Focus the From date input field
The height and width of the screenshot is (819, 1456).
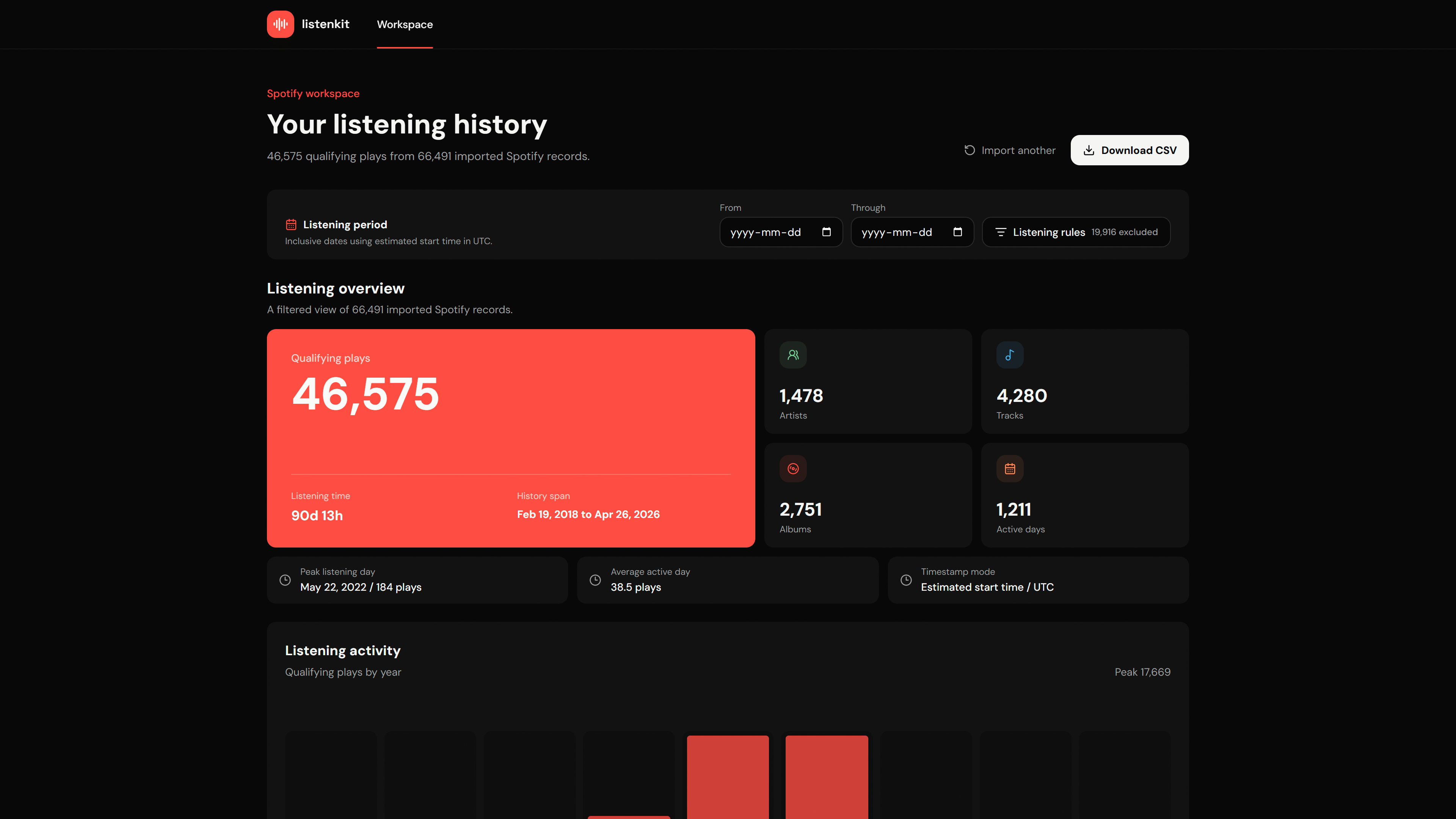point(781,232)
